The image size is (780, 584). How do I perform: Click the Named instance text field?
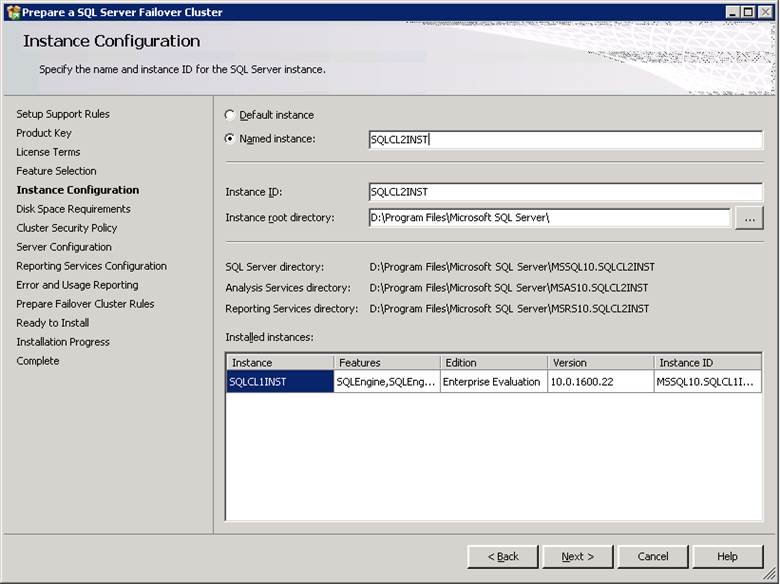(x=566, y=140)
